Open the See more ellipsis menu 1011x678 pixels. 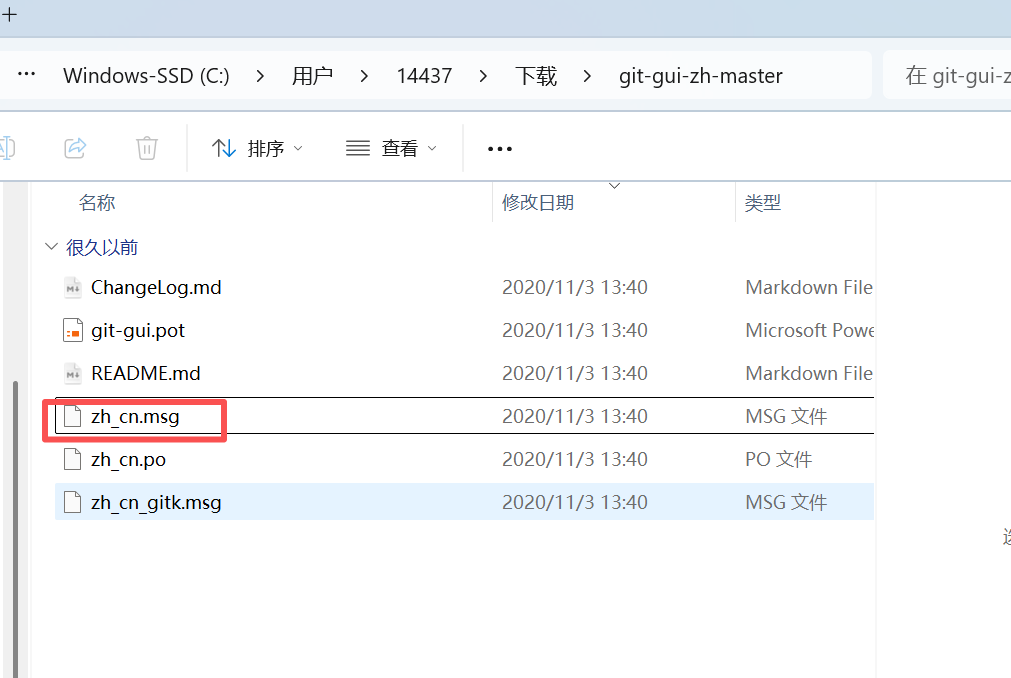tap(500, 149)
